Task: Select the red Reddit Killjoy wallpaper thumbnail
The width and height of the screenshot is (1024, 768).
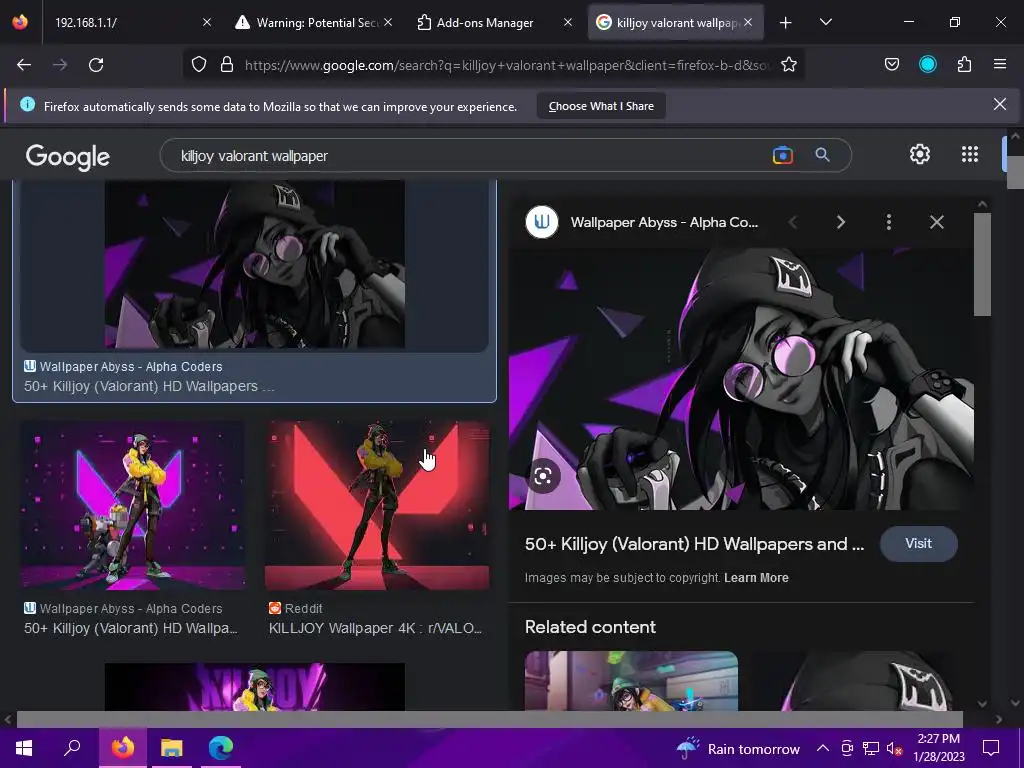Action: [377, 505]
